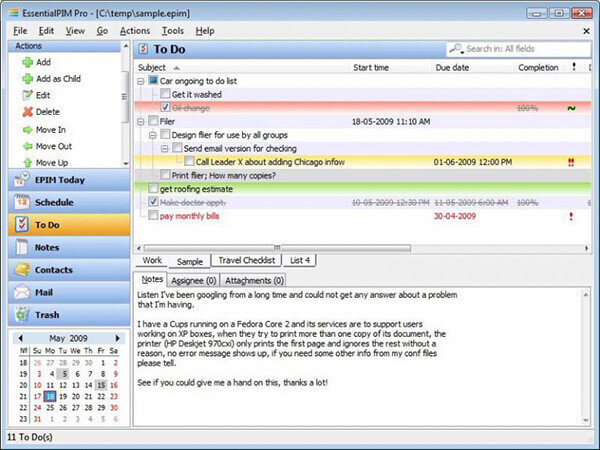This screenshot has width=600, height=450.
Task: Uncheck the 'Oil change' task checkbox
Action: coord(165,107)
